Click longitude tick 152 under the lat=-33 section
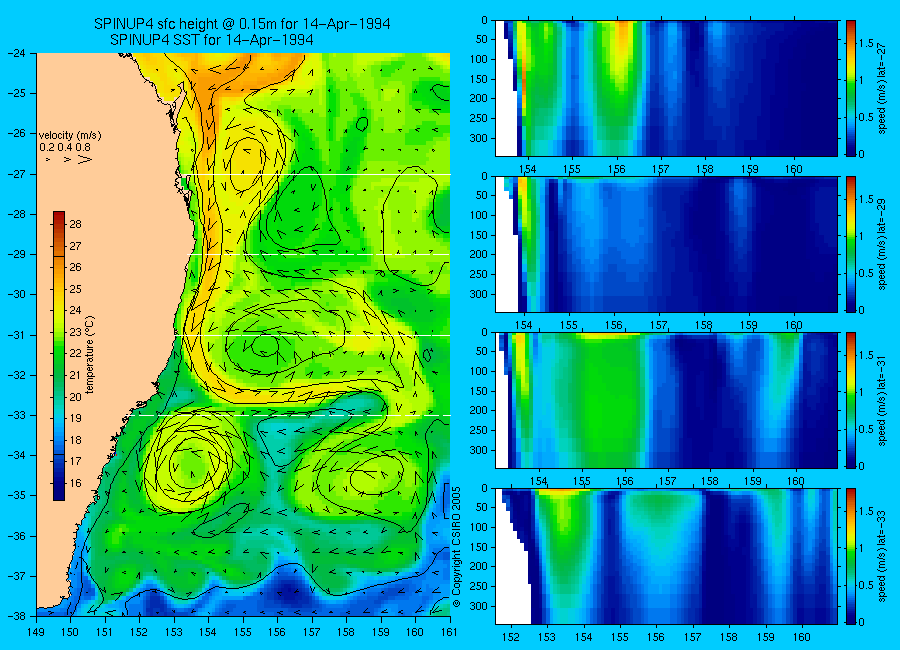The height and width of the screenshot is (650, 900). [510, 637]
